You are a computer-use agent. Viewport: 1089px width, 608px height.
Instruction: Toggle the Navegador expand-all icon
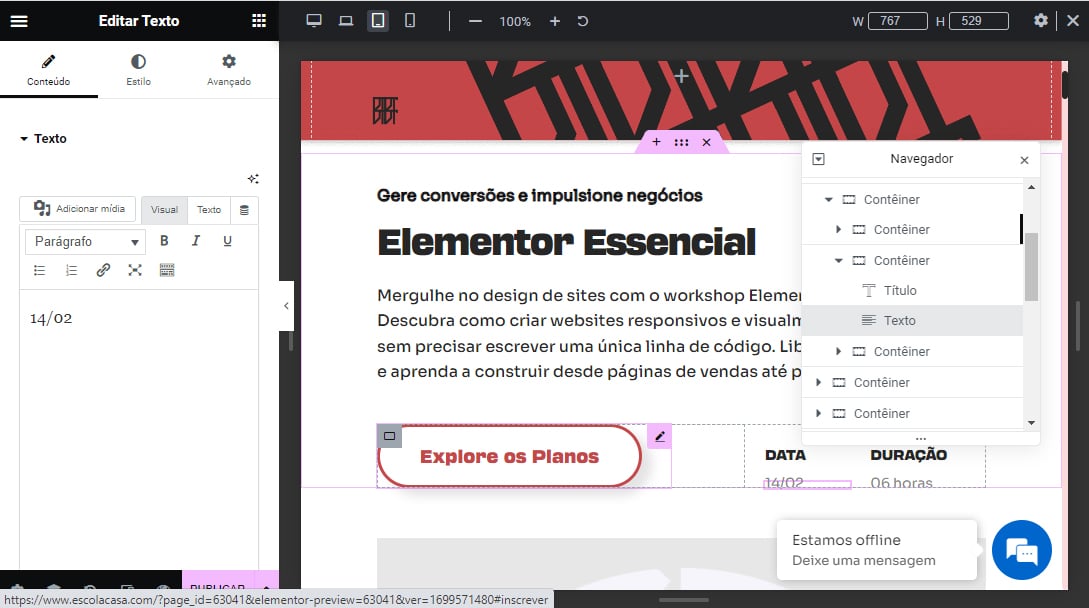[x=819, y=159]
